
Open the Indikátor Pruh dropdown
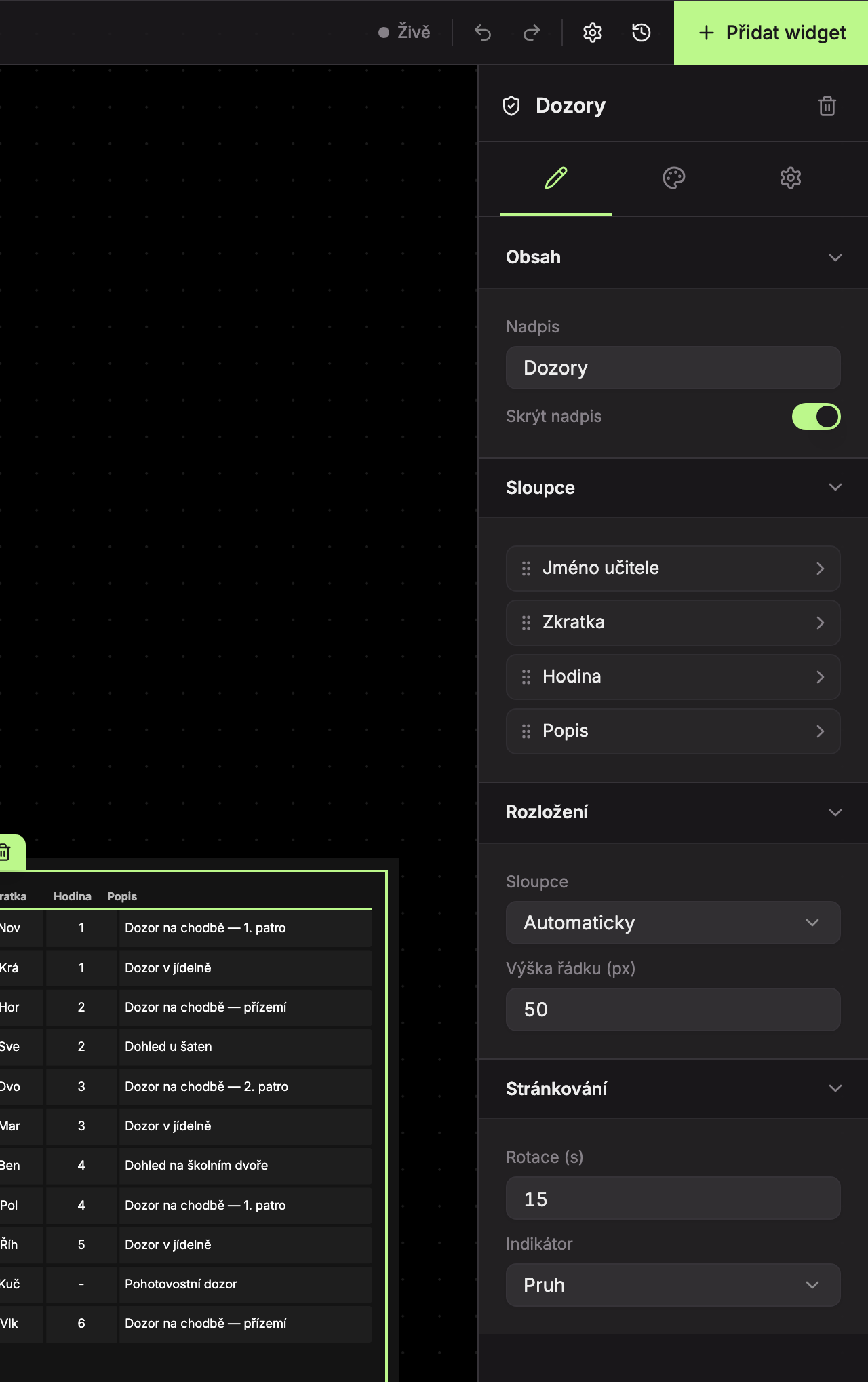point(673,1285)
